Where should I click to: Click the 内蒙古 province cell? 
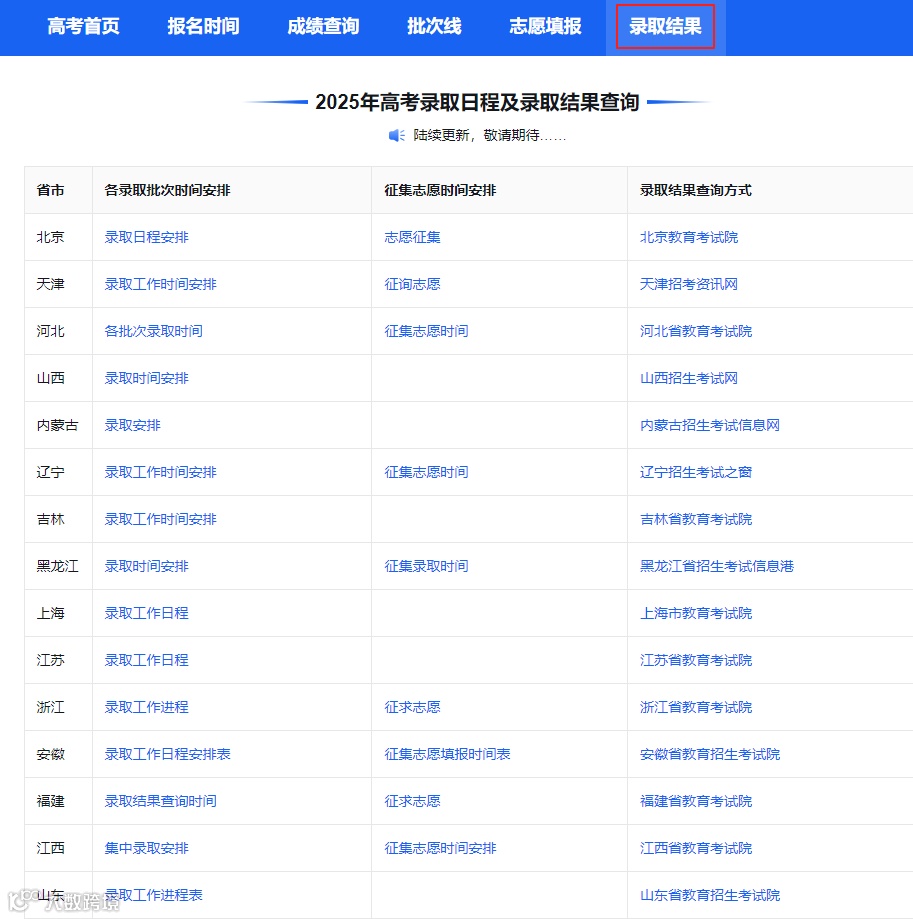click(x=57, y=425)
